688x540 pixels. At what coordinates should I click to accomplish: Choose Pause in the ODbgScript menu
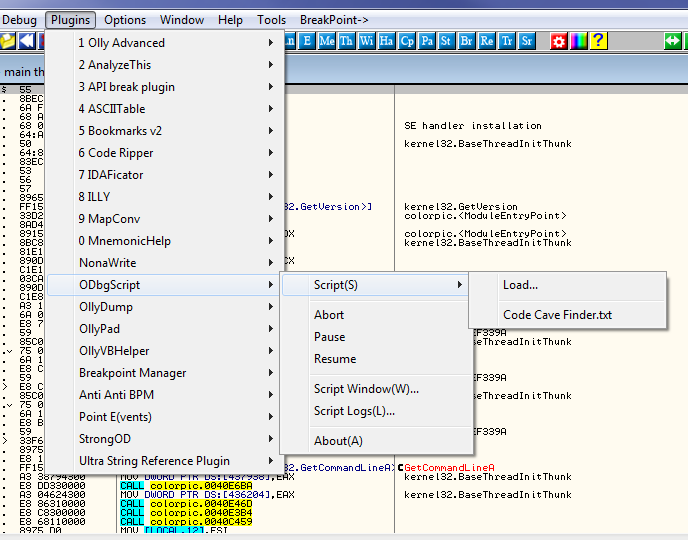click(x=376, y=336)
